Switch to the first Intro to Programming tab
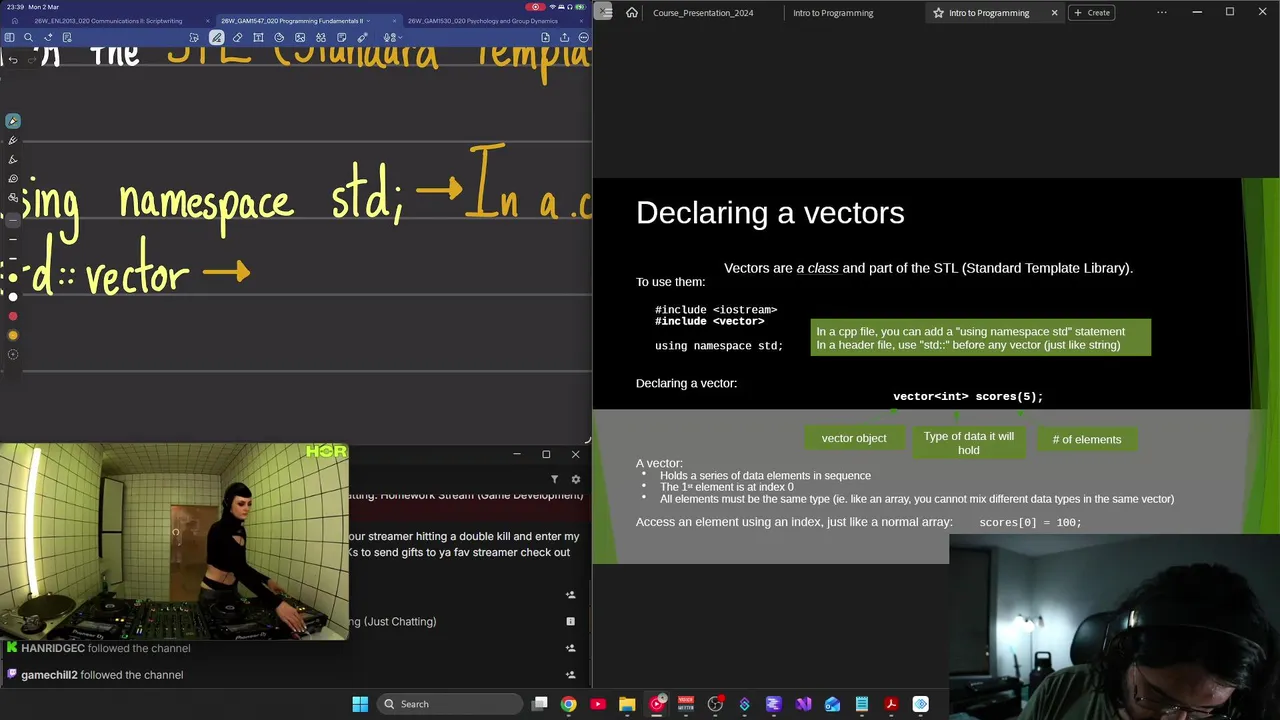This screenshot has height=720, width=1280. tap(833, 12)
